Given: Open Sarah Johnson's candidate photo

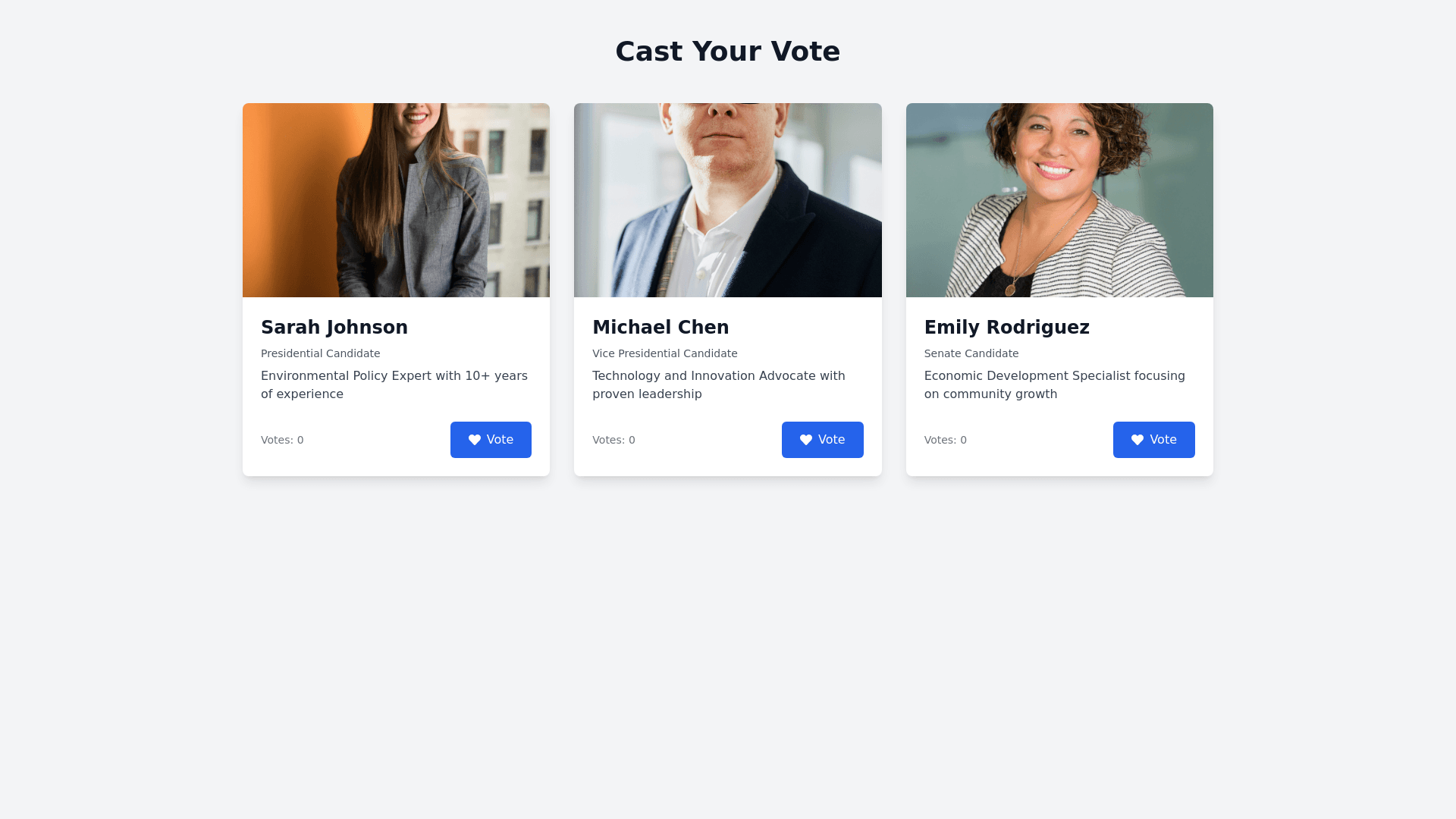Looking at the screenshot, I should [x=396, y=200].
